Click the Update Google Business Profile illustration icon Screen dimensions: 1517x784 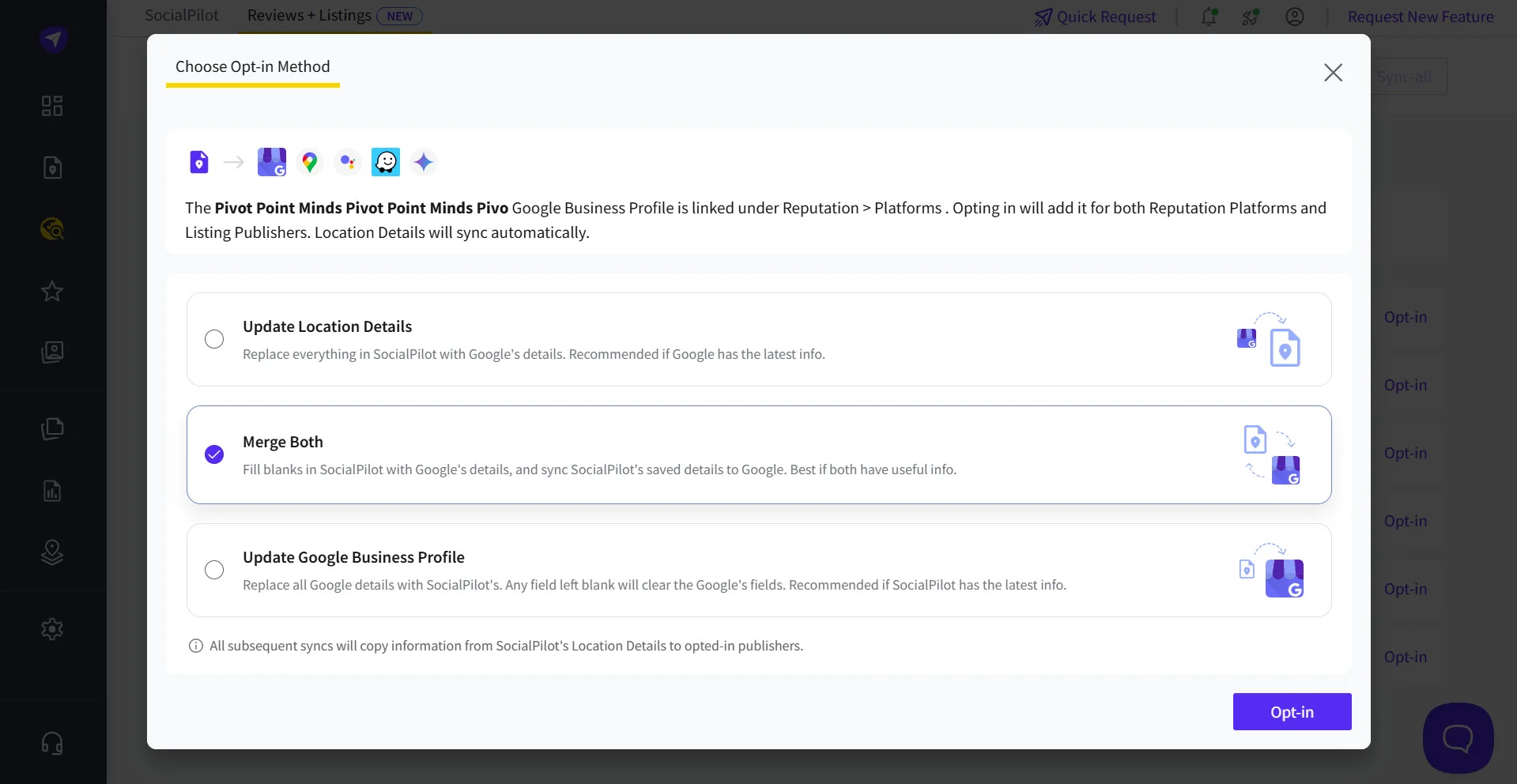(1271, 570)
